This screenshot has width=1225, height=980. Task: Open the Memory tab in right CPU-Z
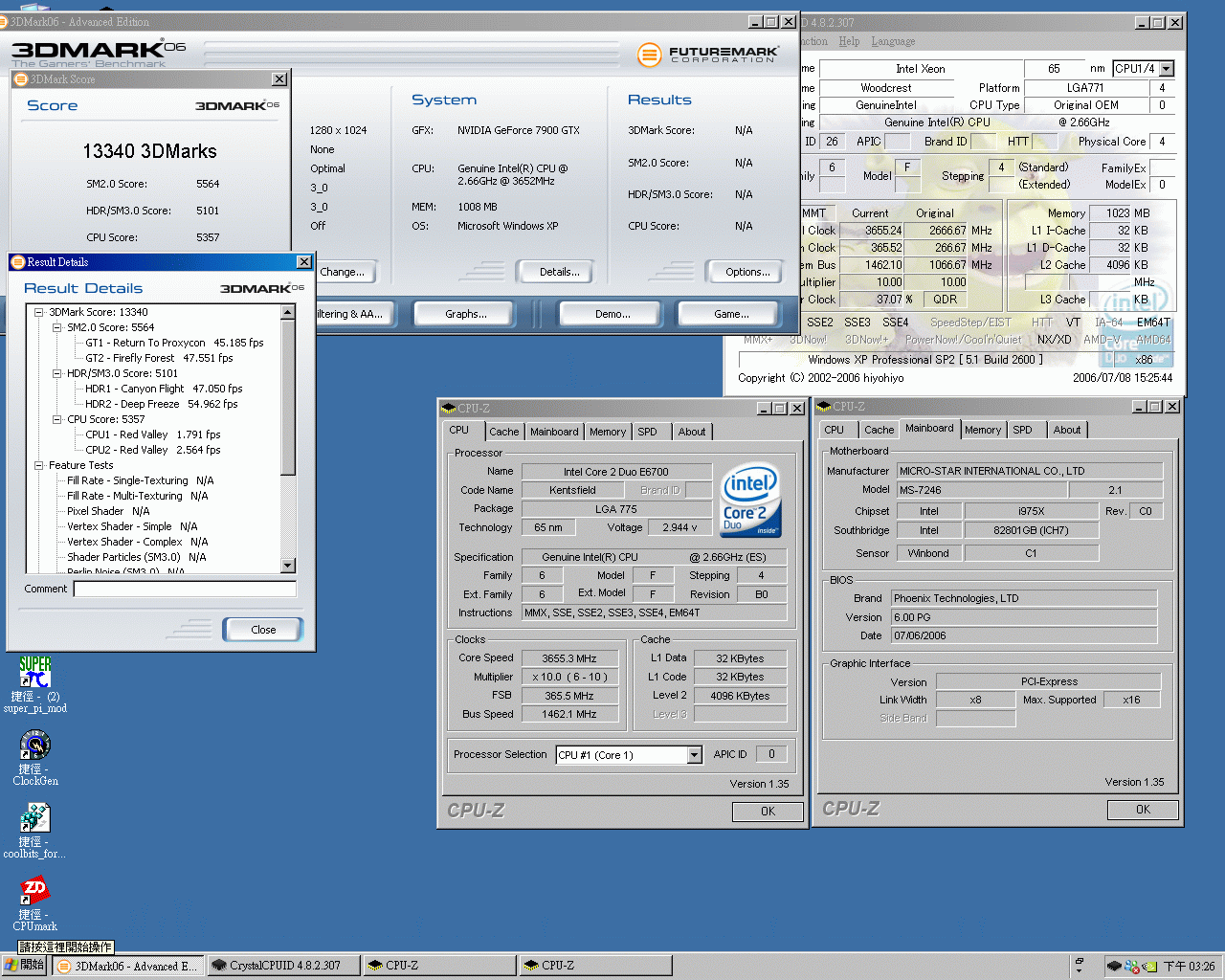click(983, 431)
